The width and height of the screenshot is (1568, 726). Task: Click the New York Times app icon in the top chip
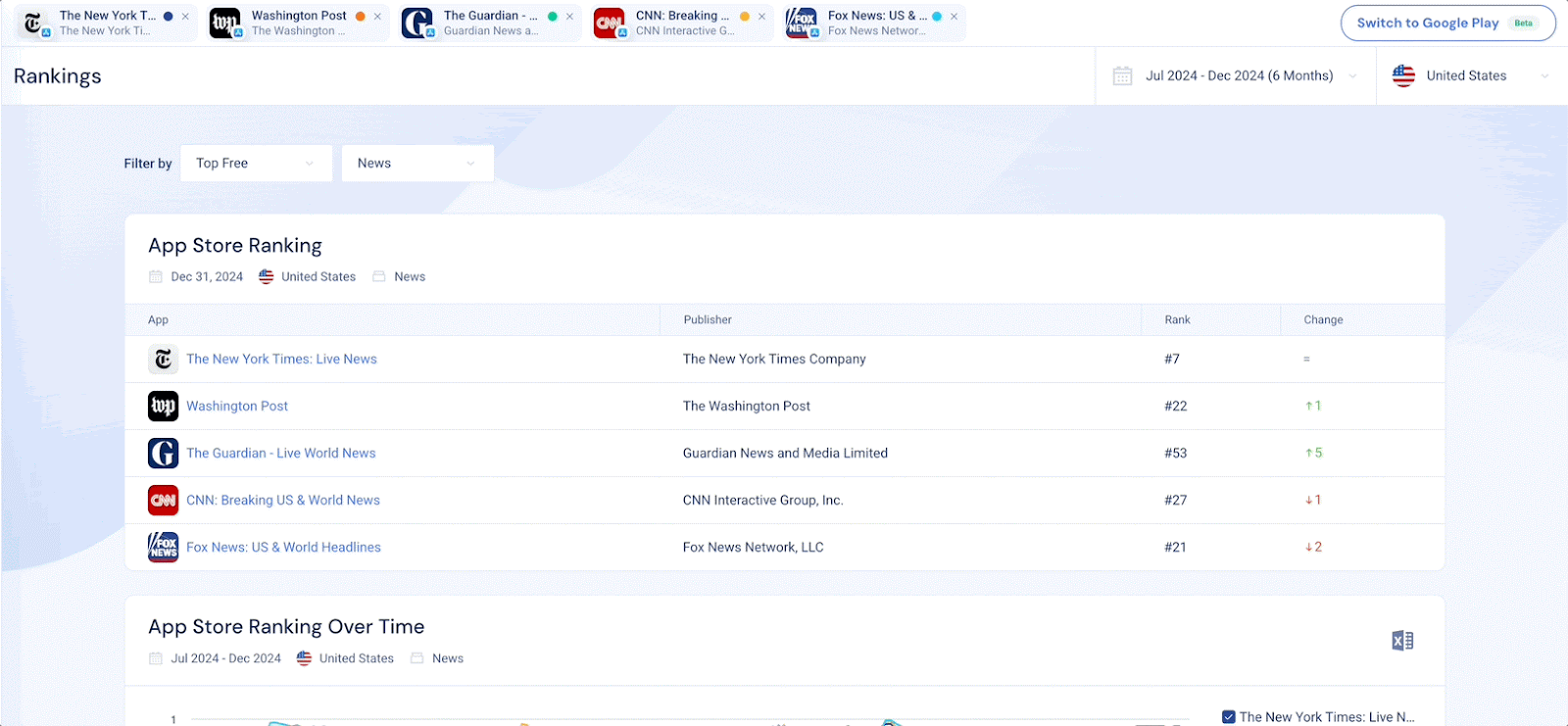point(34,24)
